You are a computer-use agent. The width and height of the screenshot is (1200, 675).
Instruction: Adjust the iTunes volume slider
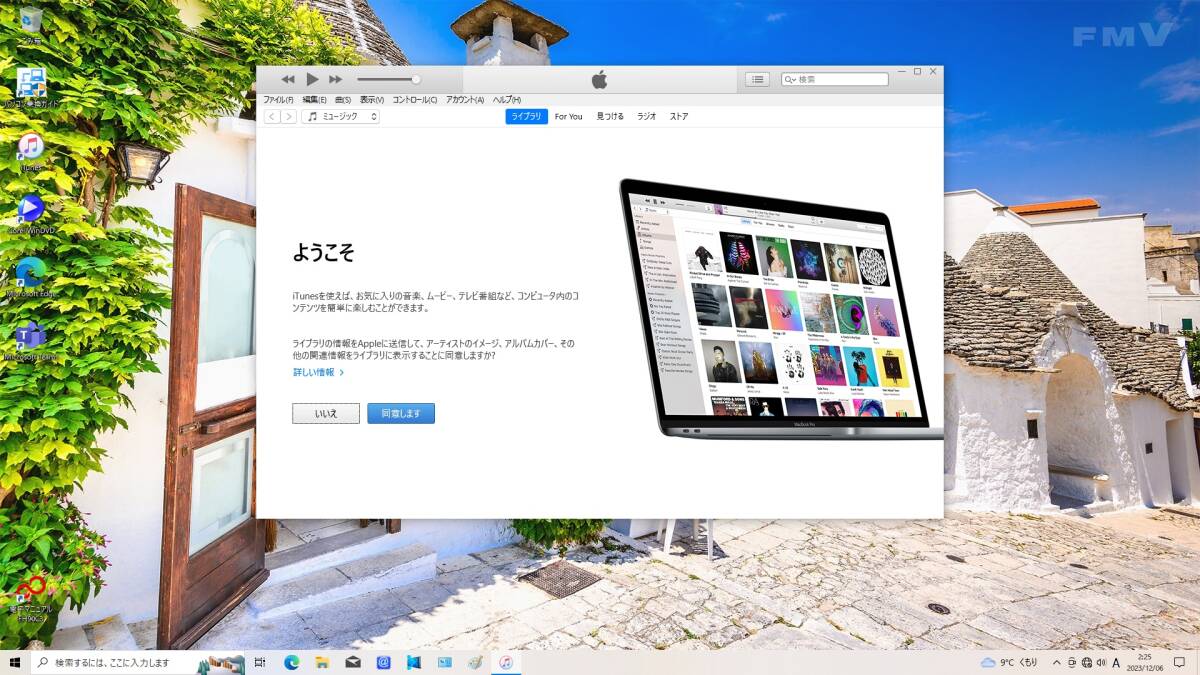click(x=388, y=79)
